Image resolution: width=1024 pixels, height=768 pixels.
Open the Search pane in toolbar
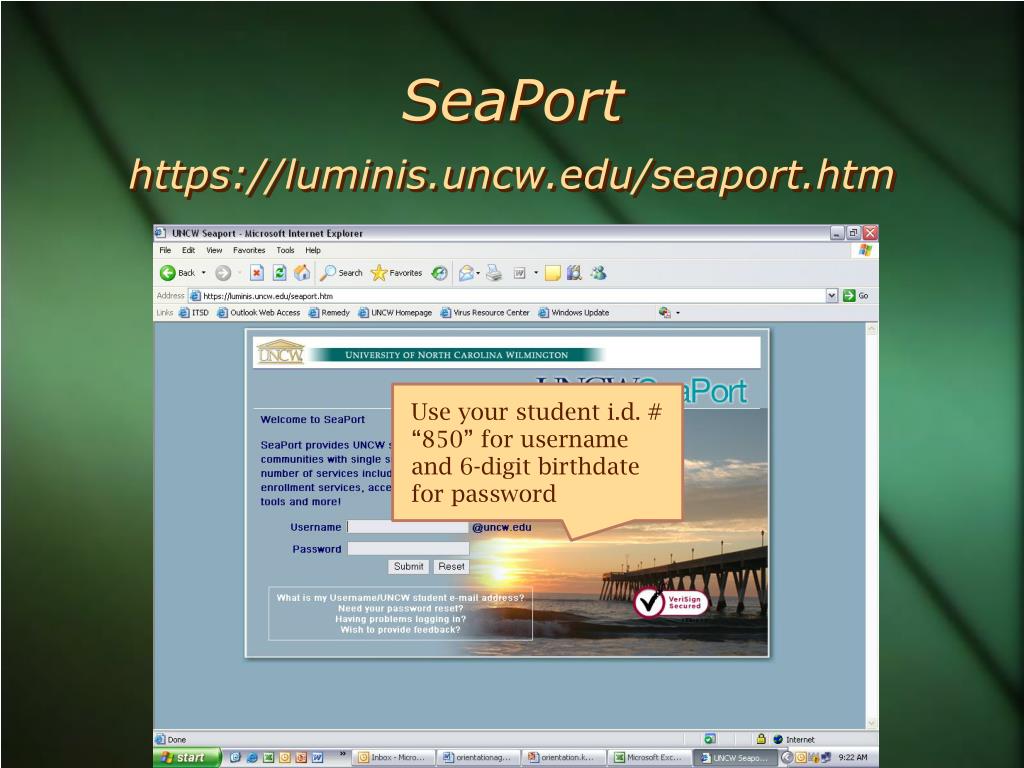(x=341, y=273)
